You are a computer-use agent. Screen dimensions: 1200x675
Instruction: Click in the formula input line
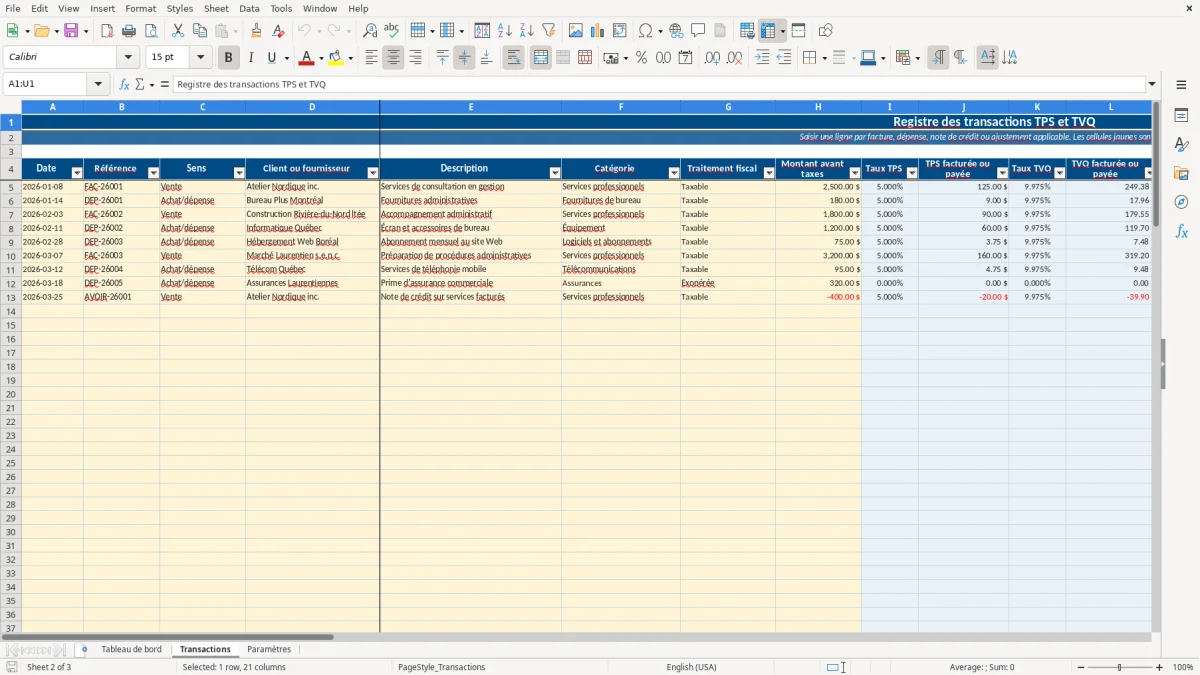pos(660,84)
